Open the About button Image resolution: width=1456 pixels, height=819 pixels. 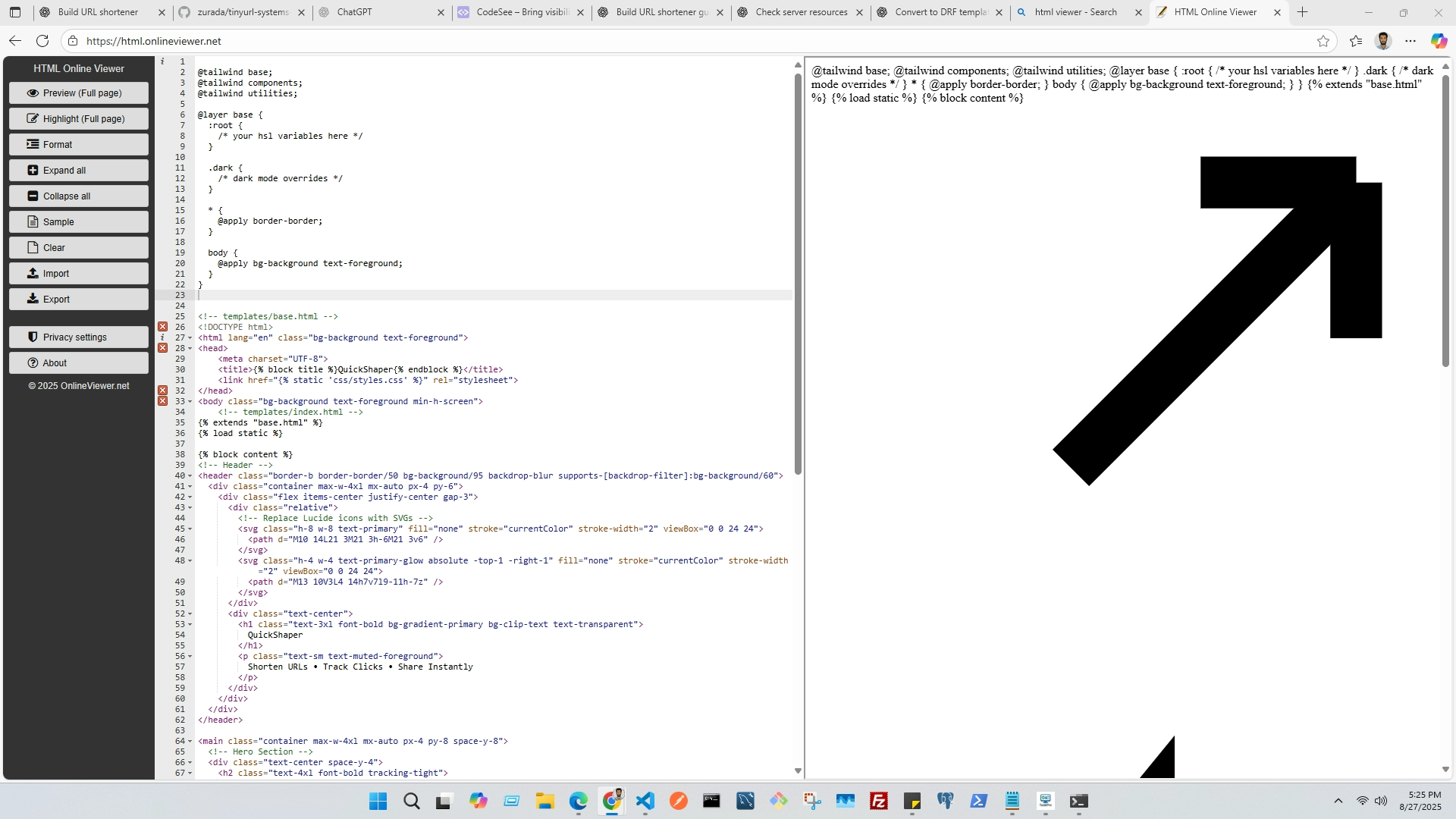[79, 363]
